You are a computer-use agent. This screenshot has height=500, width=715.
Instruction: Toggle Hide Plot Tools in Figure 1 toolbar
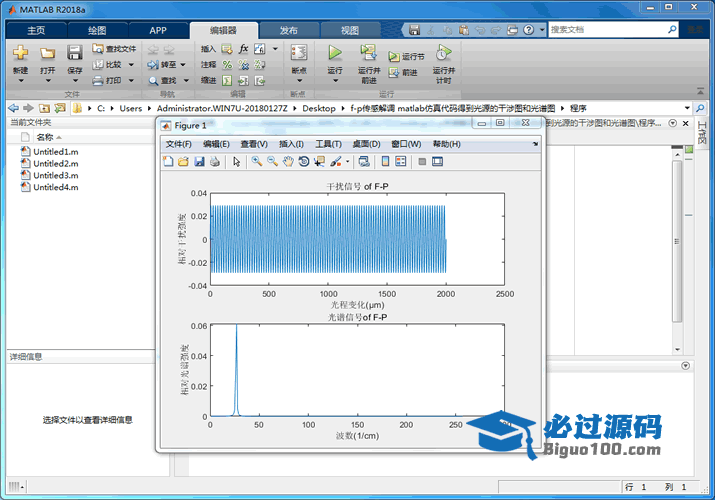click(422, 161)
